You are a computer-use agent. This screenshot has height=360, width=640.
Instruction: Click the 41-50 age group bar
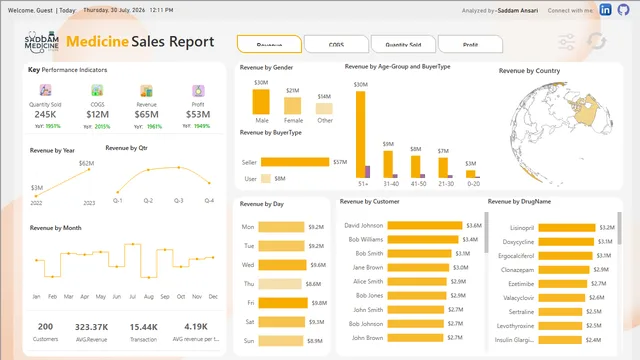tap(416, 167)
